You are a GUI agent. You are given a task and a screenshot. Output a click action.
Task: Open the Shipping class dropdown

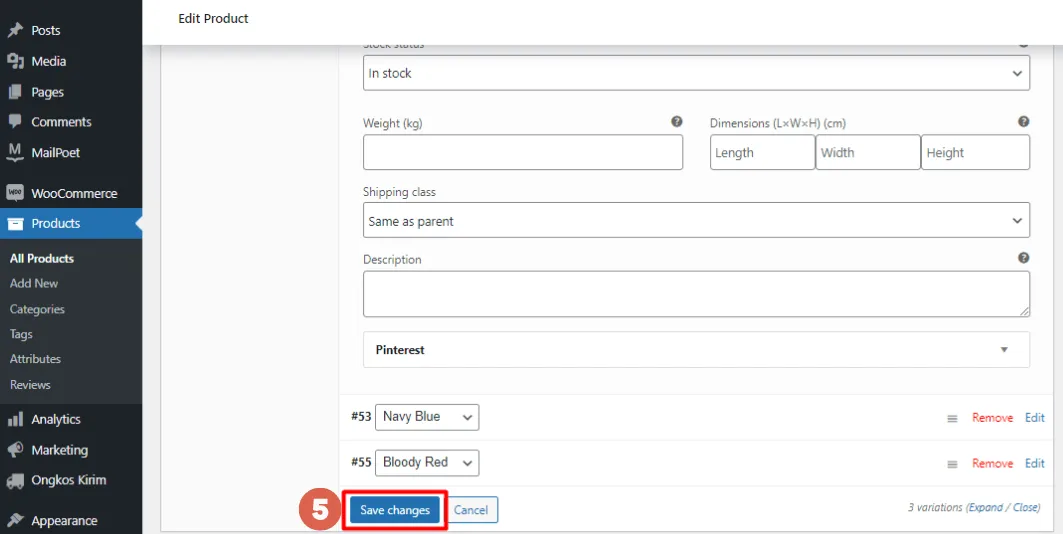point(696,220)
